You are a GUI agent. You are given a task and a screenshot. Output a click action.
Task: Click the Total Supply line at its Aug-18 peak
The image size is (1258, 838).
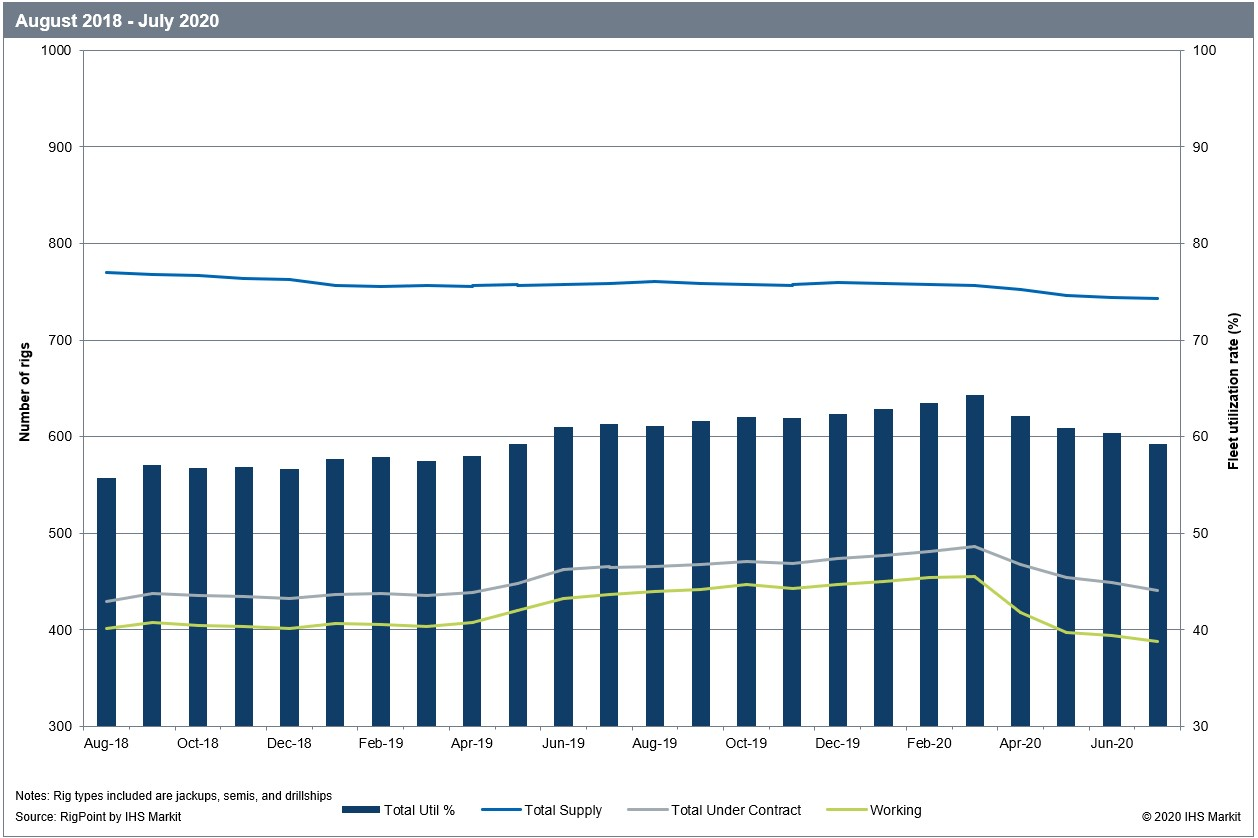(107, 271)
